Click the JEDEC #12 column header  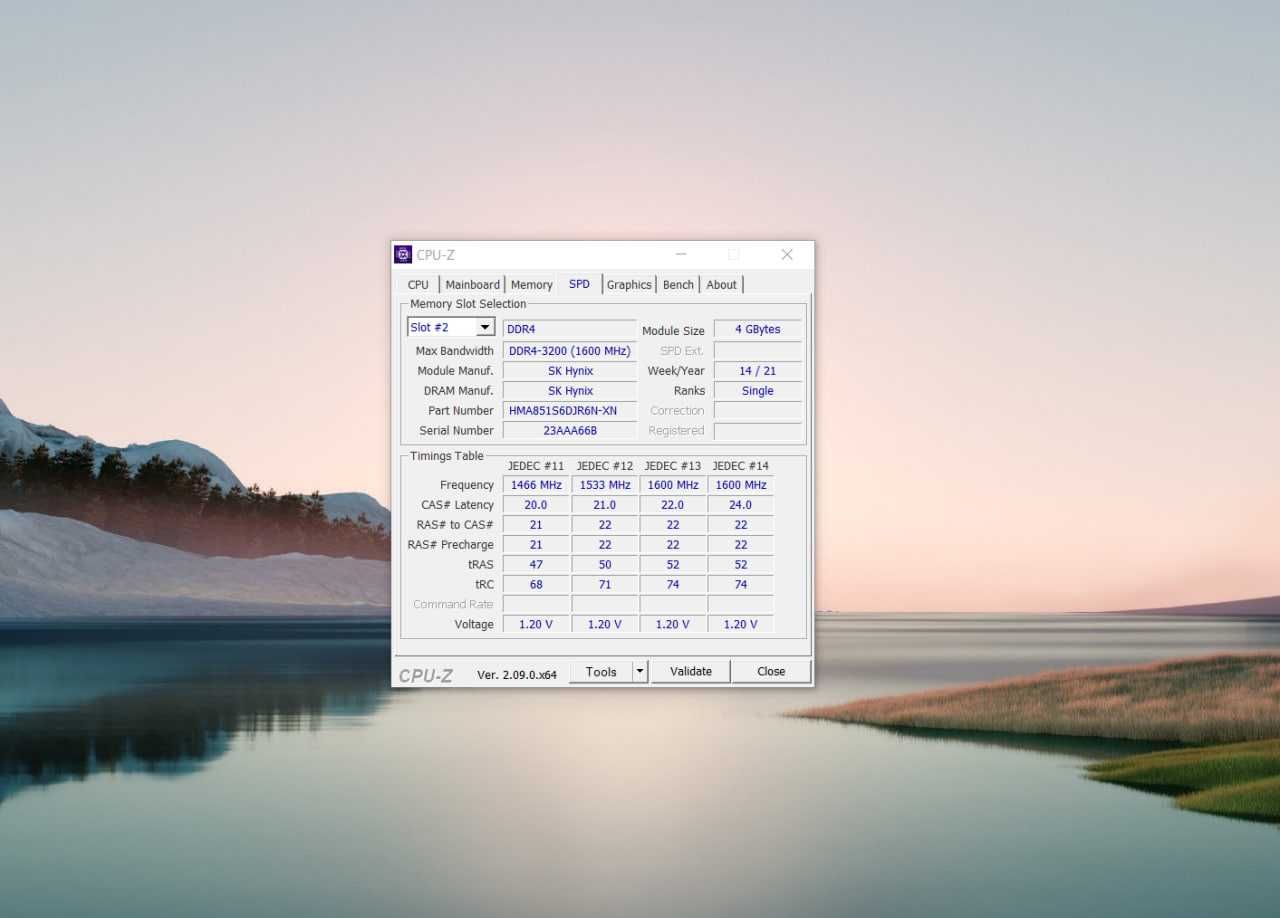[605, 466]
